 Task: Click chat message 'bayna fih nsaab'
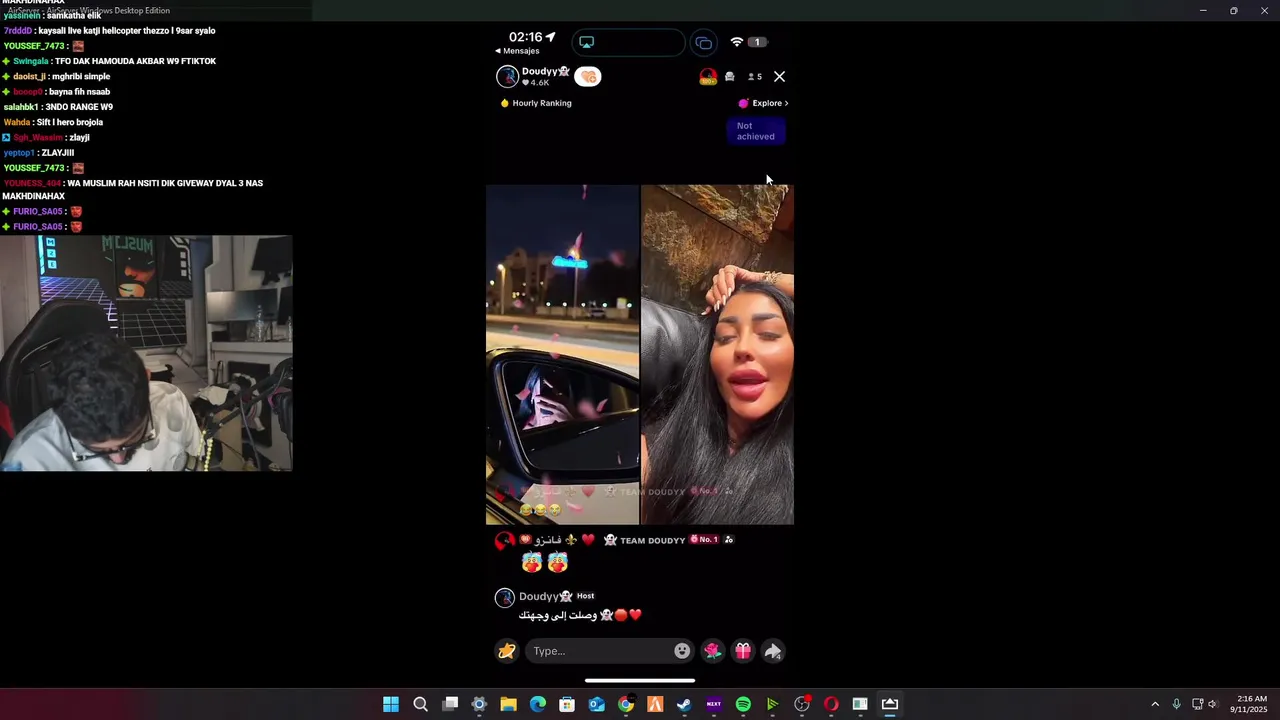tap(79, 92)
